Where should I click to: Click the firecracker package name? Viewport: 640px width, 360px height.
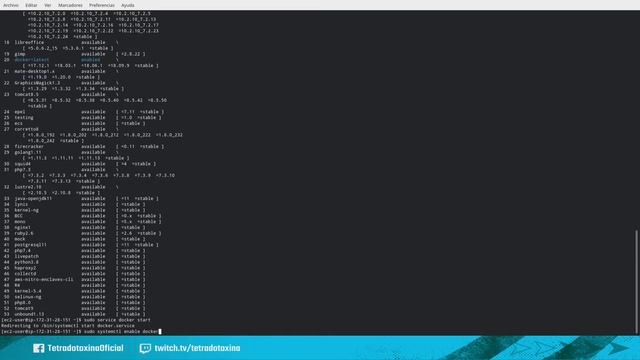click(29, 147)
